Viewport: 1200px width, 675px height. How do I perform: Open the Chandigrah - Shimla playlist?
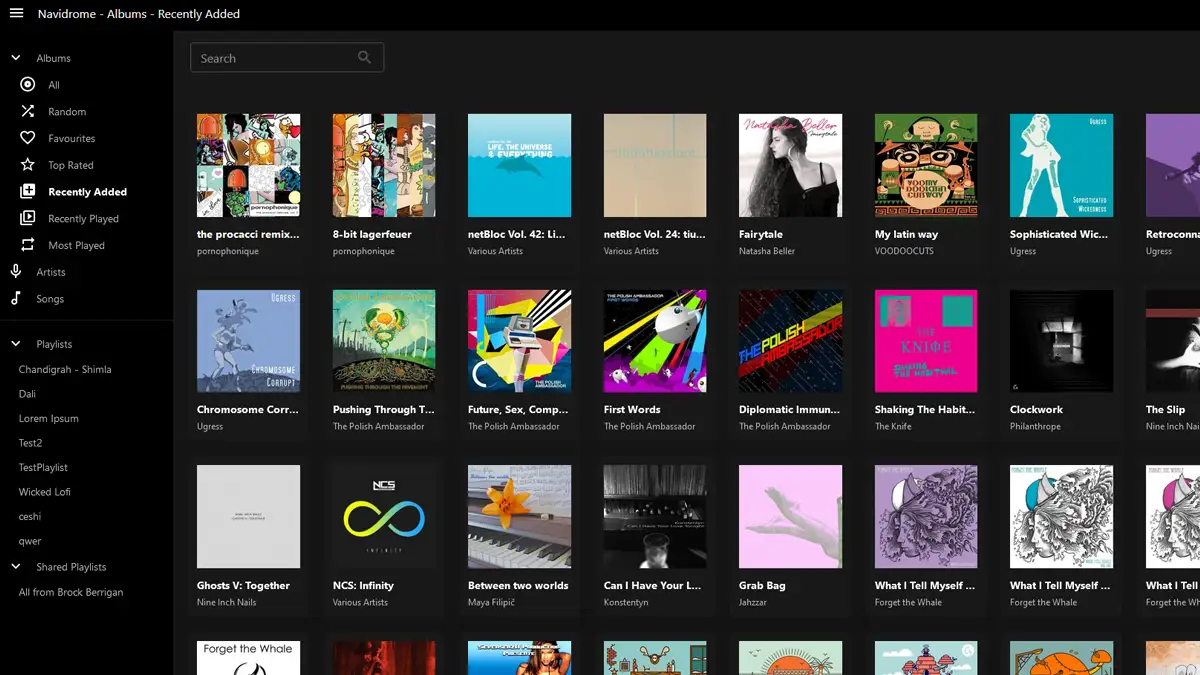click(x=65, y=369)
